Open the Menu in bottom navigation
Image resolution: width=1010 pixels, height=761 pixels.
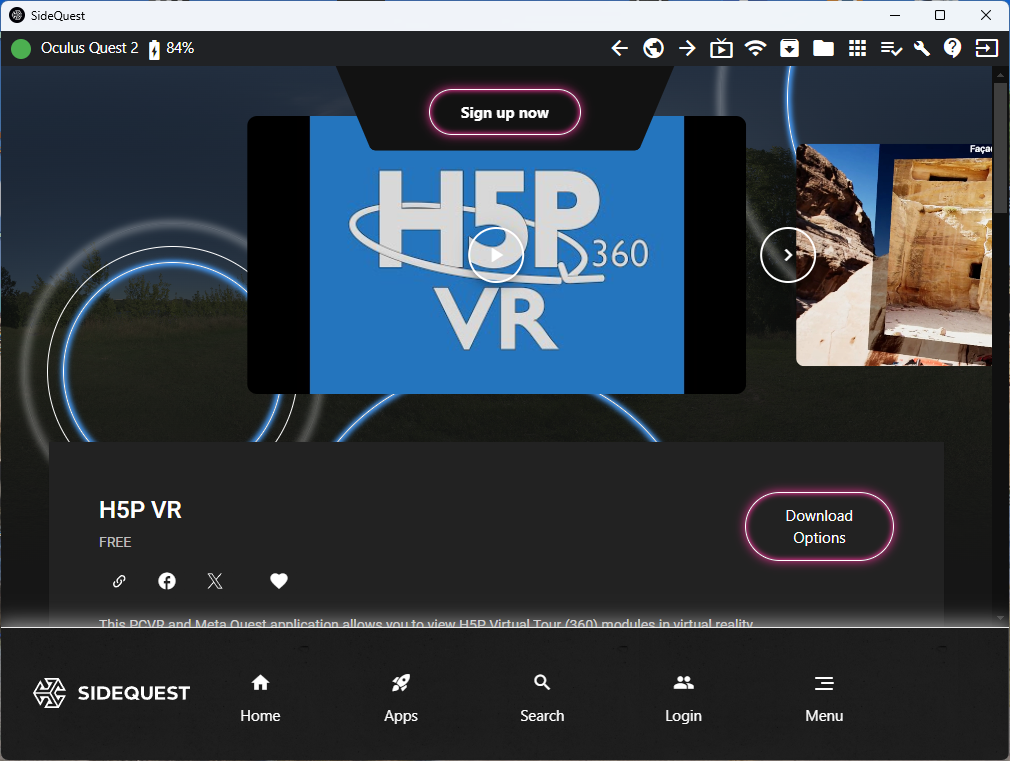point(824,698)
